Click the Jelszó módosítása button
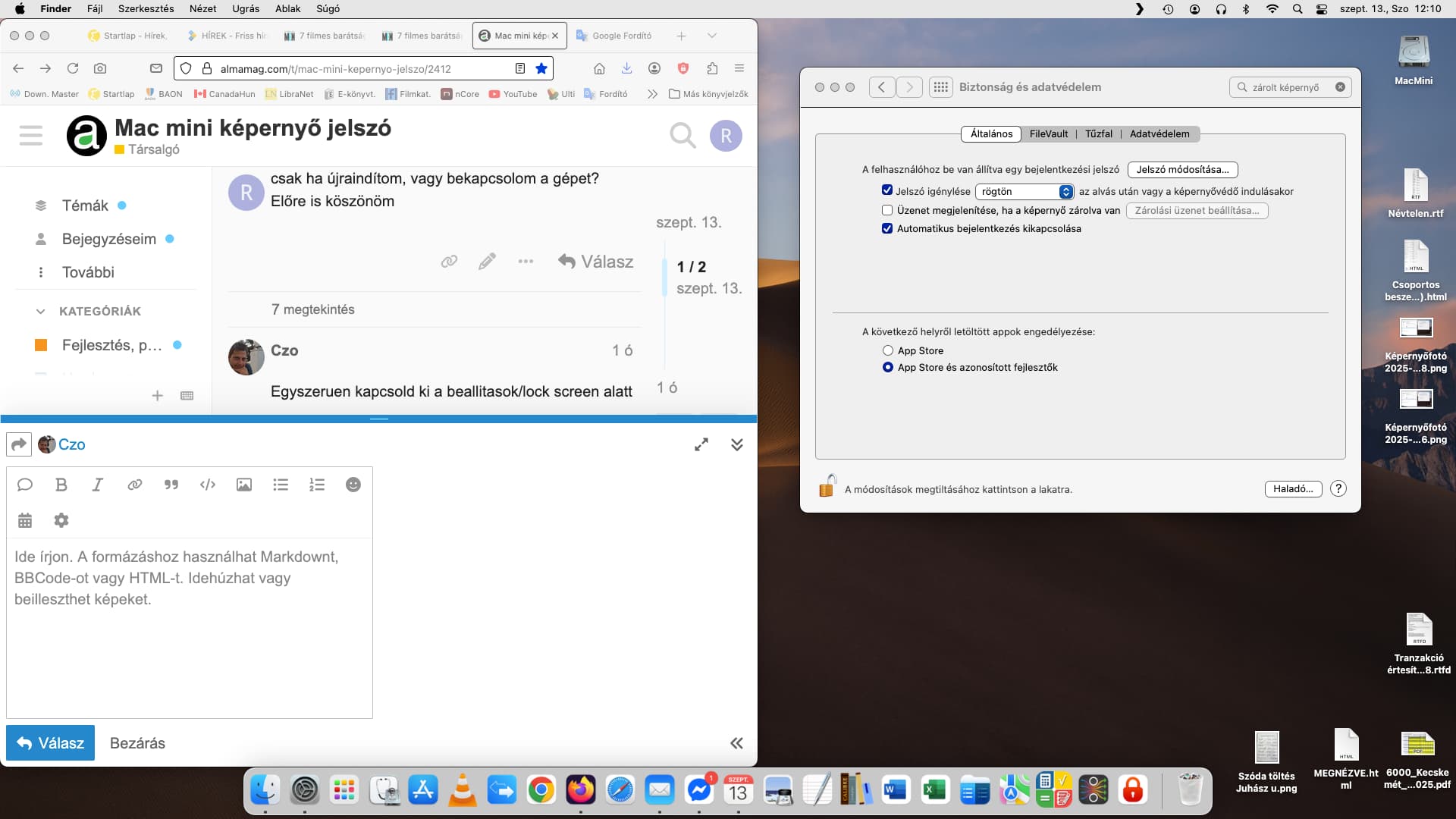This screenshot has height=819, width=1456. (x=1182, y=170)
